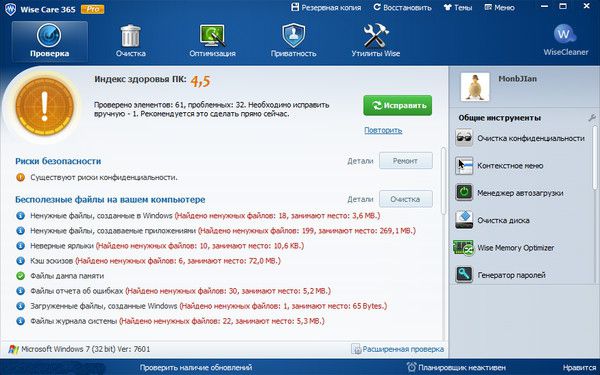This screenshot has height=375, width=600.
Task: Click the orange warning status icon
Action: (45, 106)
